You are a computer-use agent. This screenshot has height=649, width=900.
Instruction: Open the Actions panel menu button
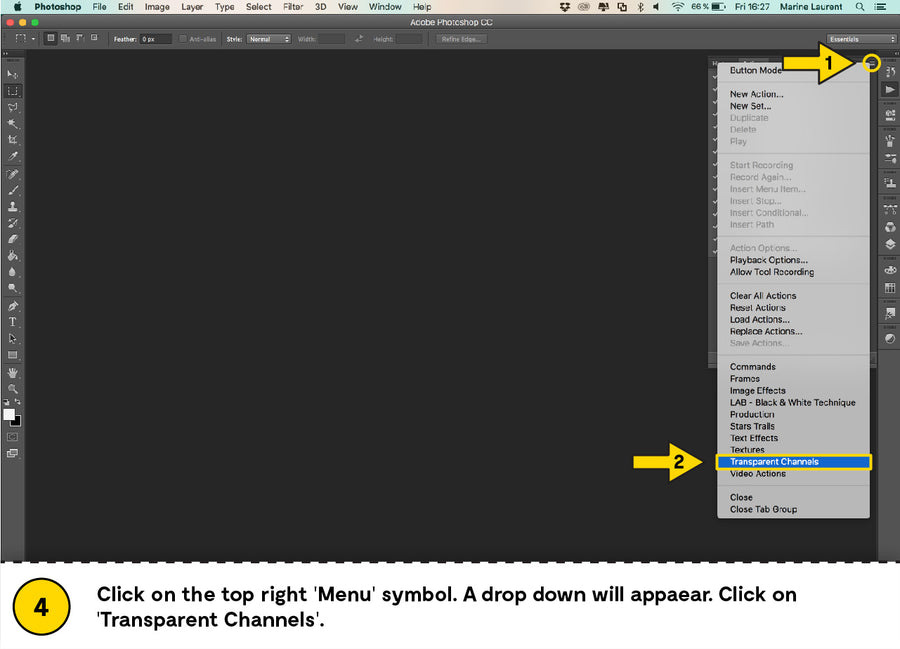click(x=871, y=63)
